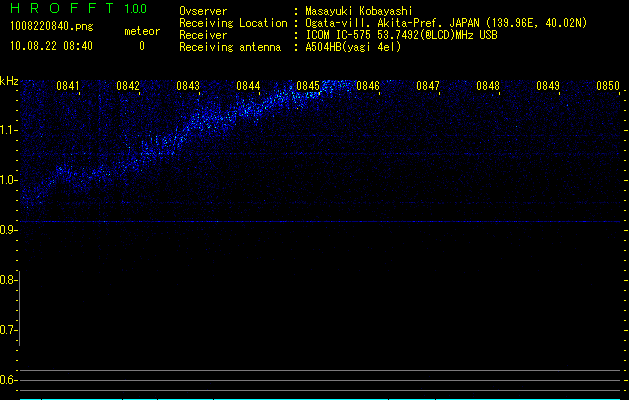The height and width of the screenshot is (400, 629).
Task: Click observer name Masayuki Kobayashi
Action: pyautogui.click(x=359, y=11)
